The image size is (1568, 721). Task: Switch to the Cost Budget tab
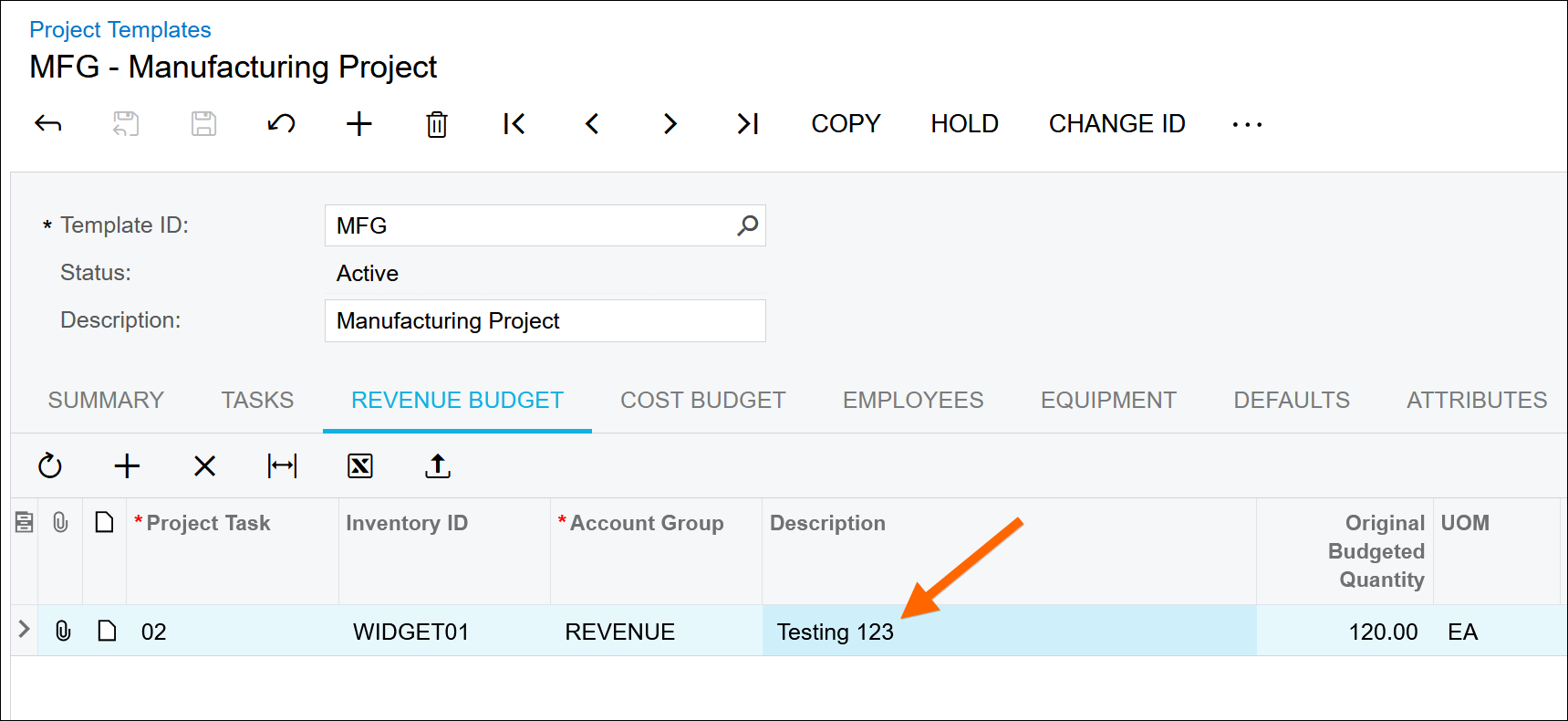(702, 401)
